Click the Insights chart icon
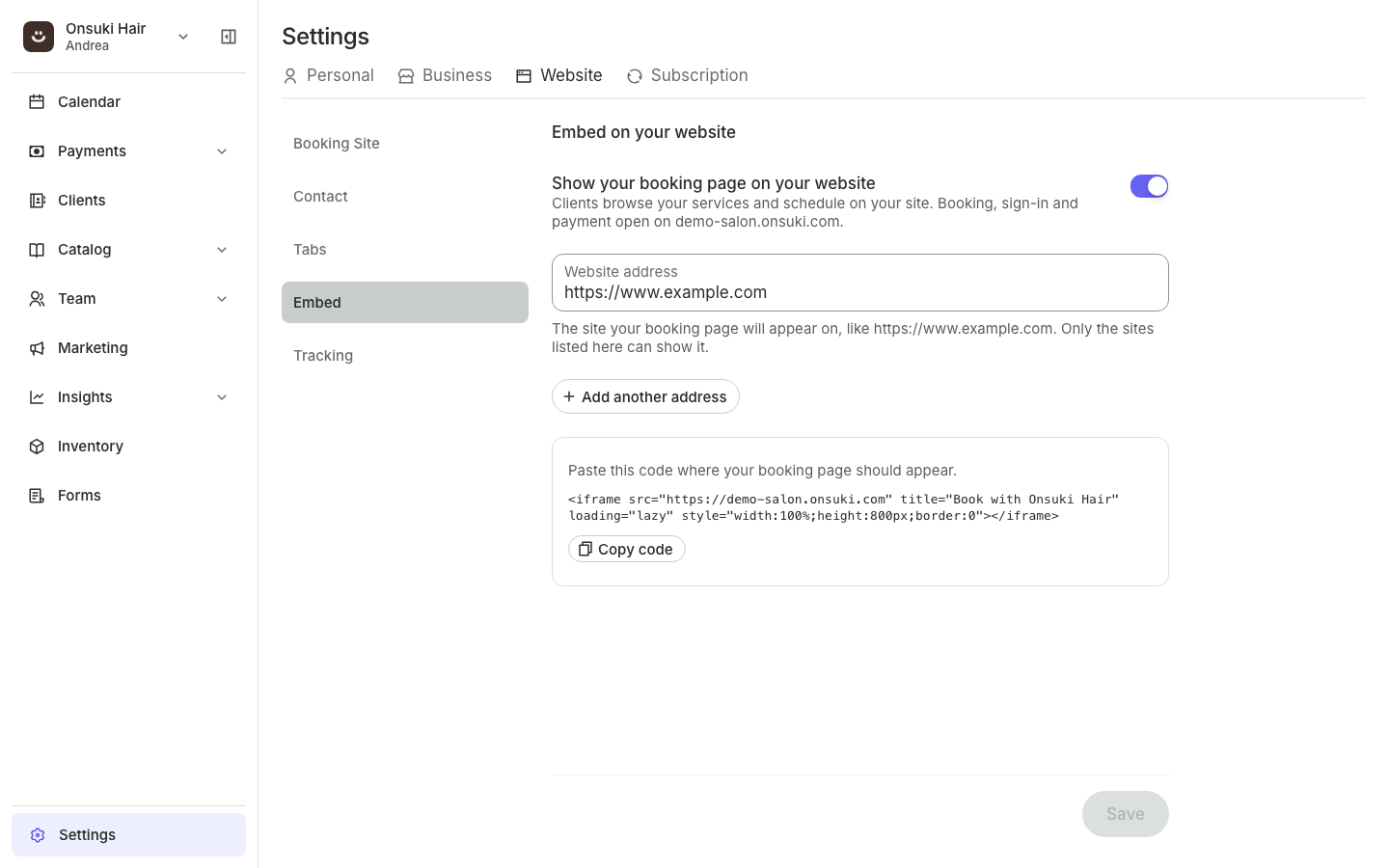The width and height of the screenshot is (1389, 868). click(x=37, y=397)
